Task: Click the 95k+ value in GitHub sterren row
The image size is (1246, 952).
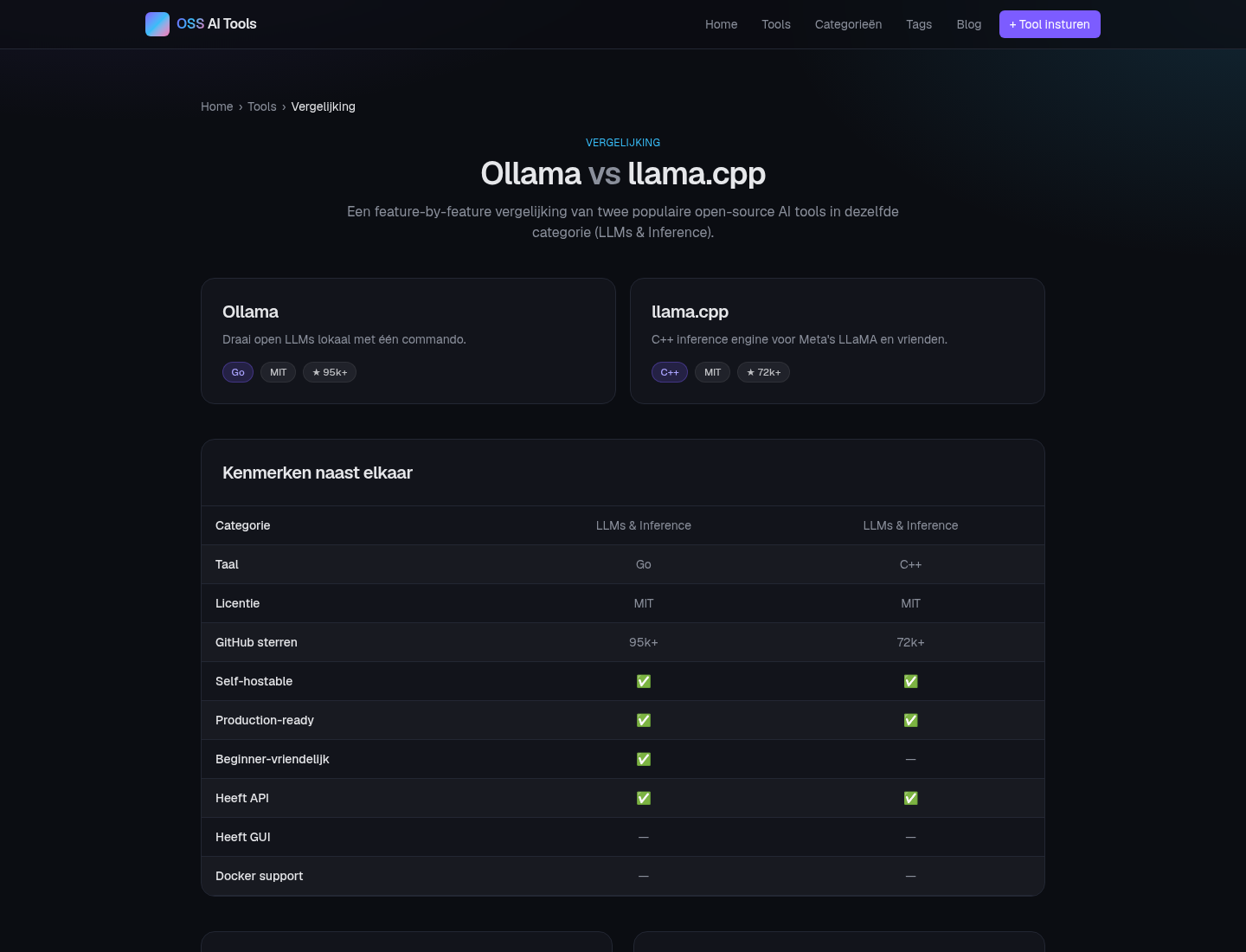Action: coord(644,642)
